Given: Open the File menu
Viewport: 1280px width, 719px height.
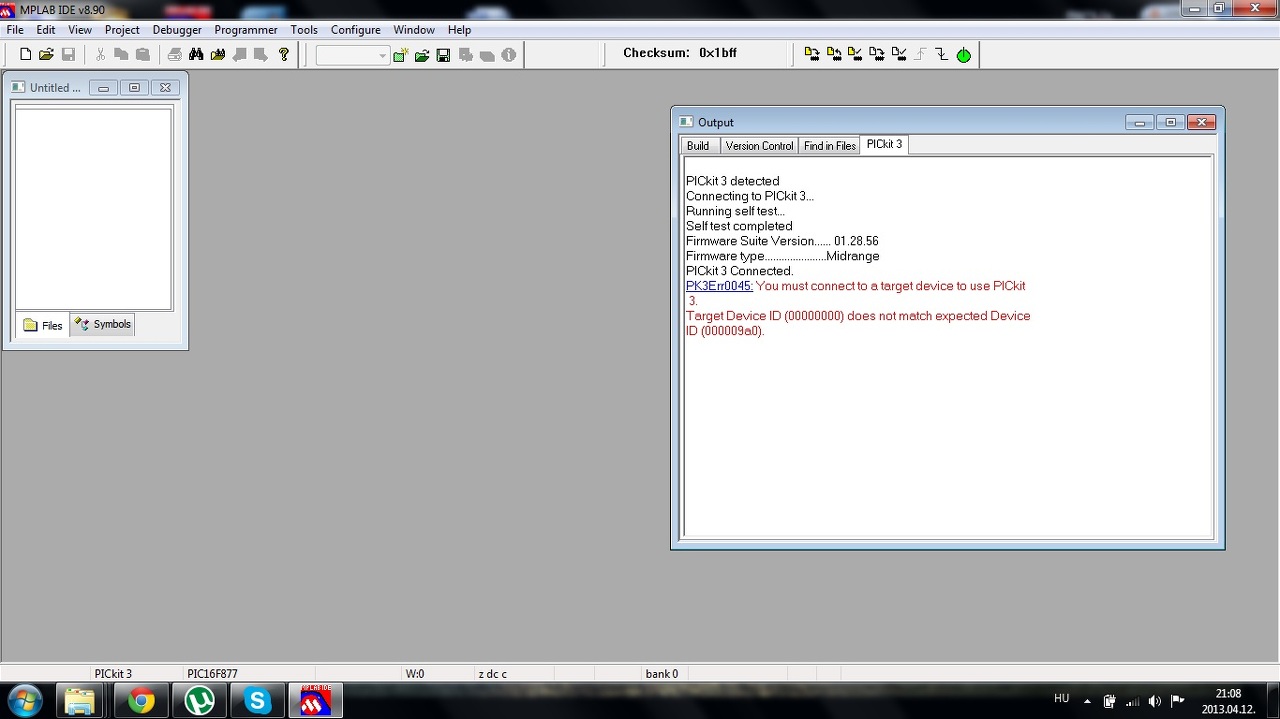Looking at the screenshot, I should point(15,30).
